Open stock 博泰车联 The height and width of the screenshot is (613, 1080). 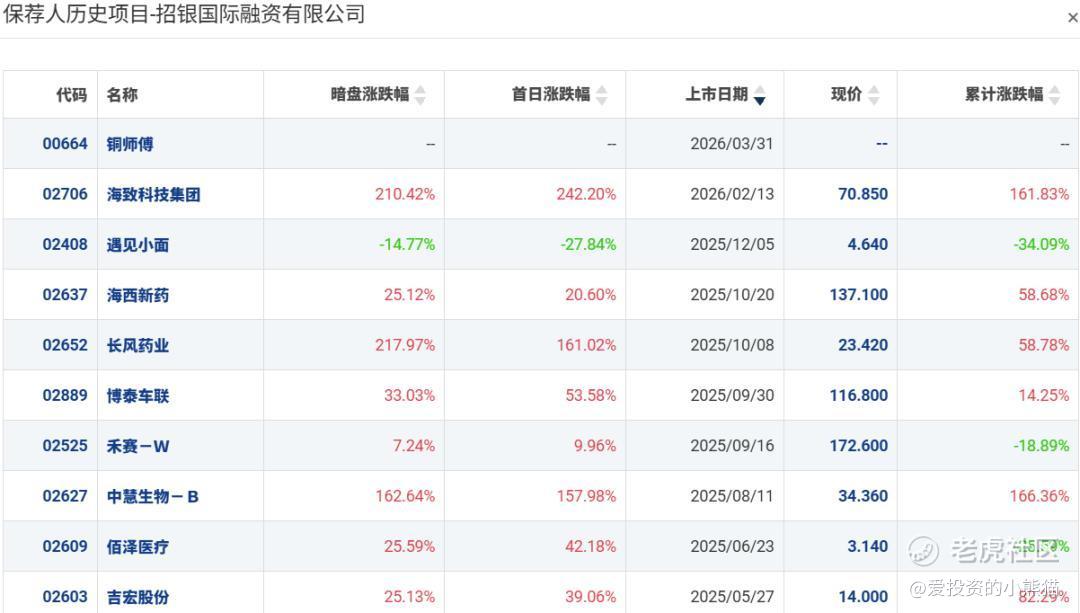tap(137, 395)
